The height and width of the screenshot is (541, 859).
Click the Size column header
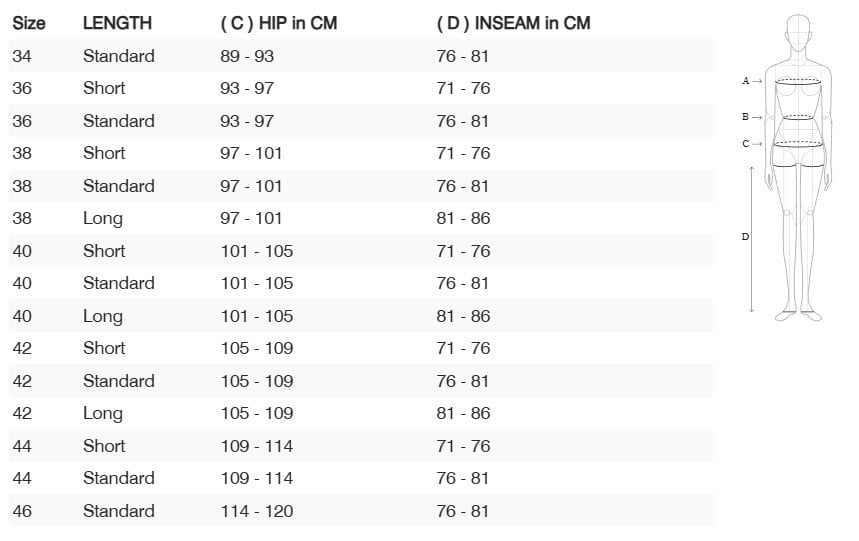coord(28,24)
